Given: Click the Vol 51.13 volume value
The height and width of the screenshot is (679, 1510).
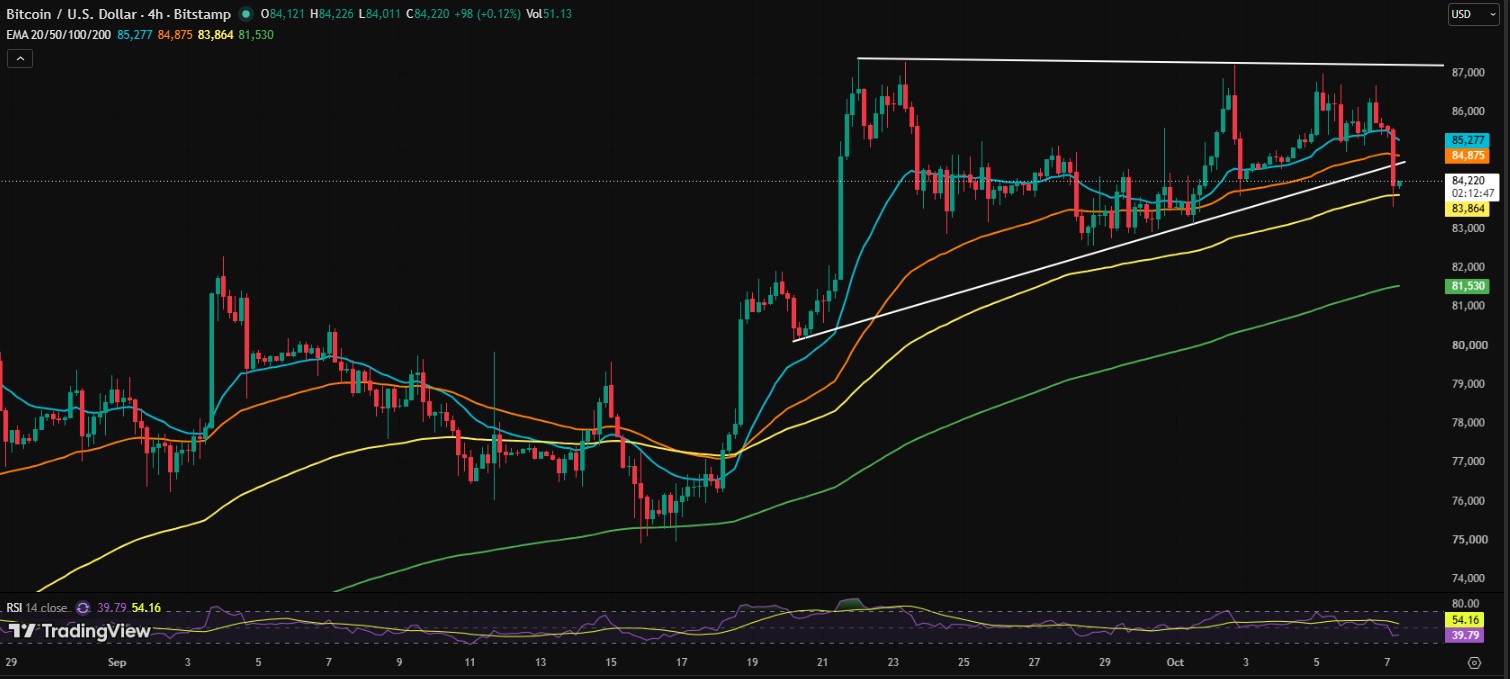Looking at the screenshot, I should (x=549, y=15).
